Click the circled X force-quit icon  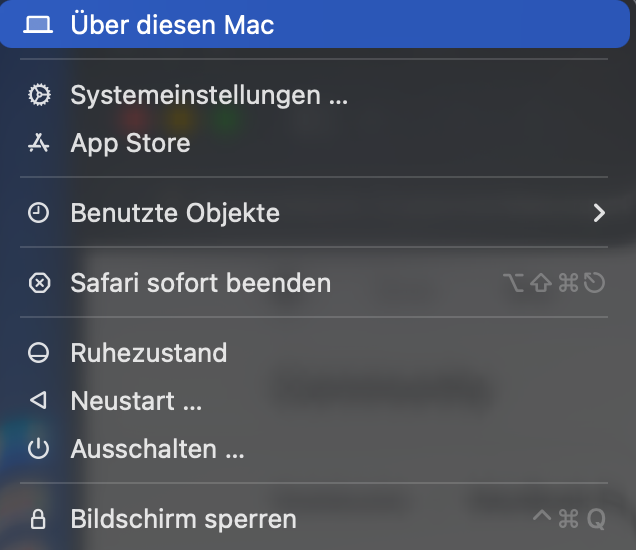click(x=39, y=283)
